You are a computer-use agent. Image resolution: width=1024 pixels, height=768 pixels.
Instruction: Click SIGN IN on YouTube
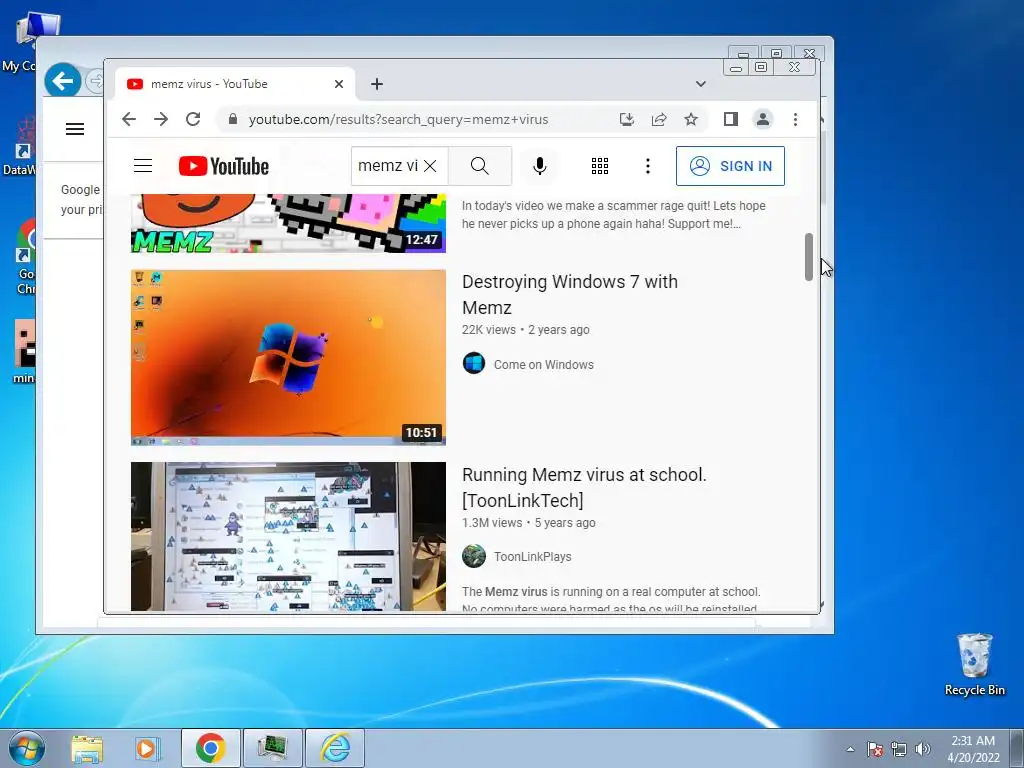(x=730, y=166)
